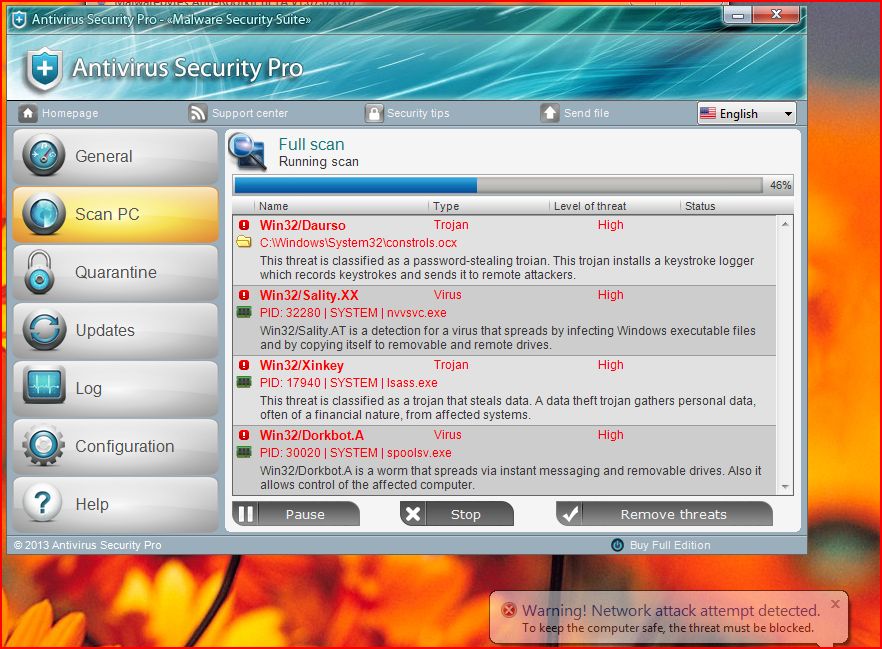Click the Full scan magnifier icon
This screenshot has height=649, width=882.
click(246, 151)
